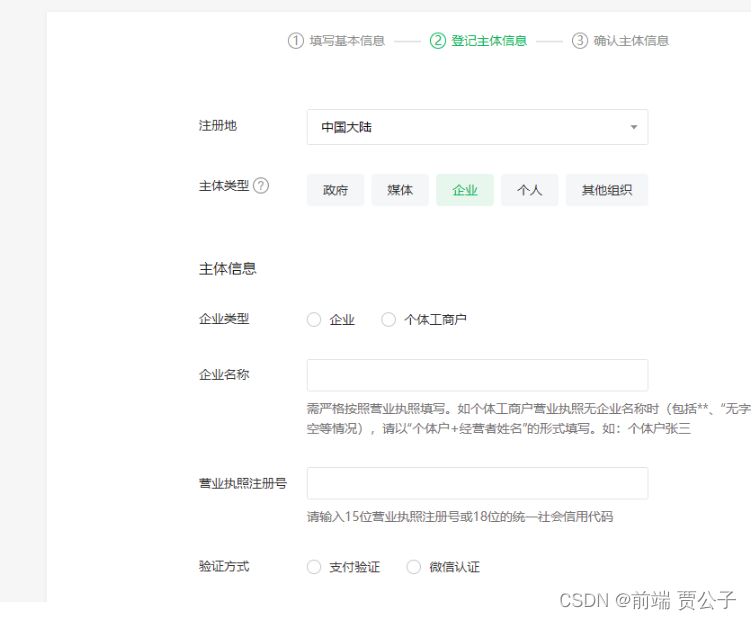
Task: Choose 支付验证 as verification method
Action: (x=314, y=567)
